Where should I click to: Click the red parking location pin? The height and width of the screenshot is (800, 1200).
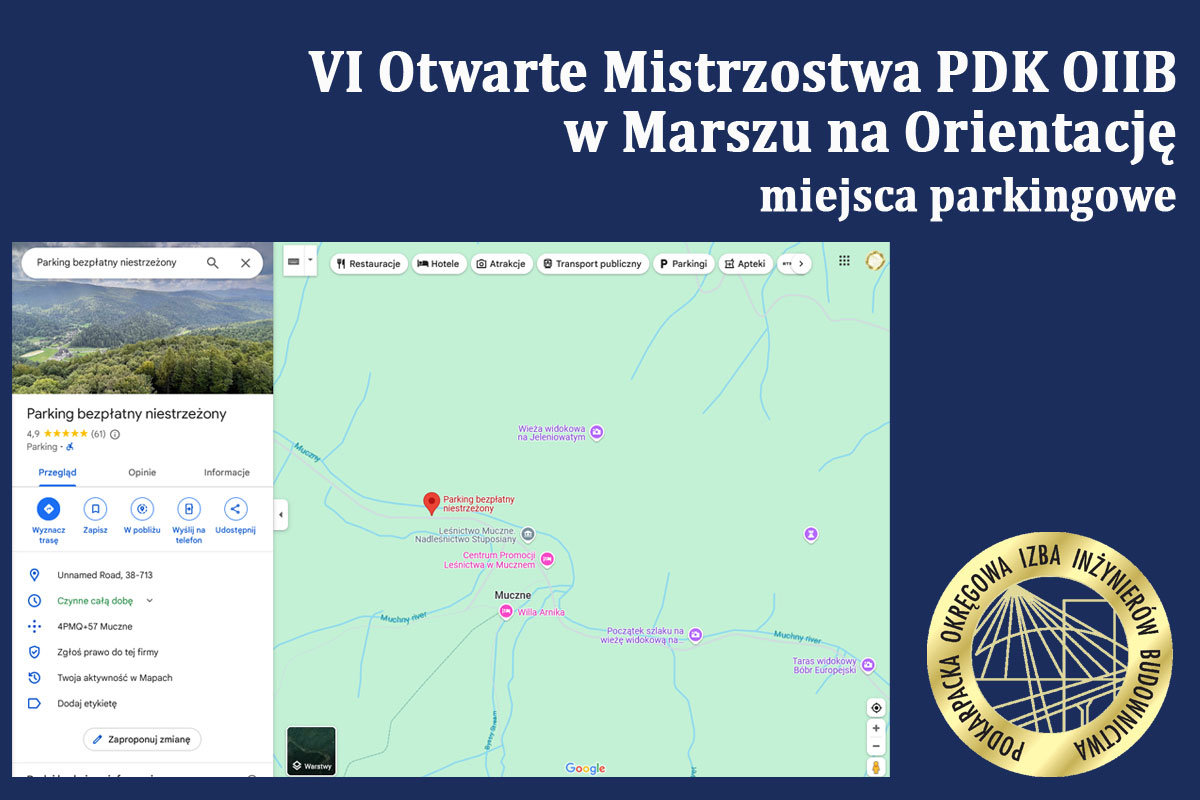point(432,503)
